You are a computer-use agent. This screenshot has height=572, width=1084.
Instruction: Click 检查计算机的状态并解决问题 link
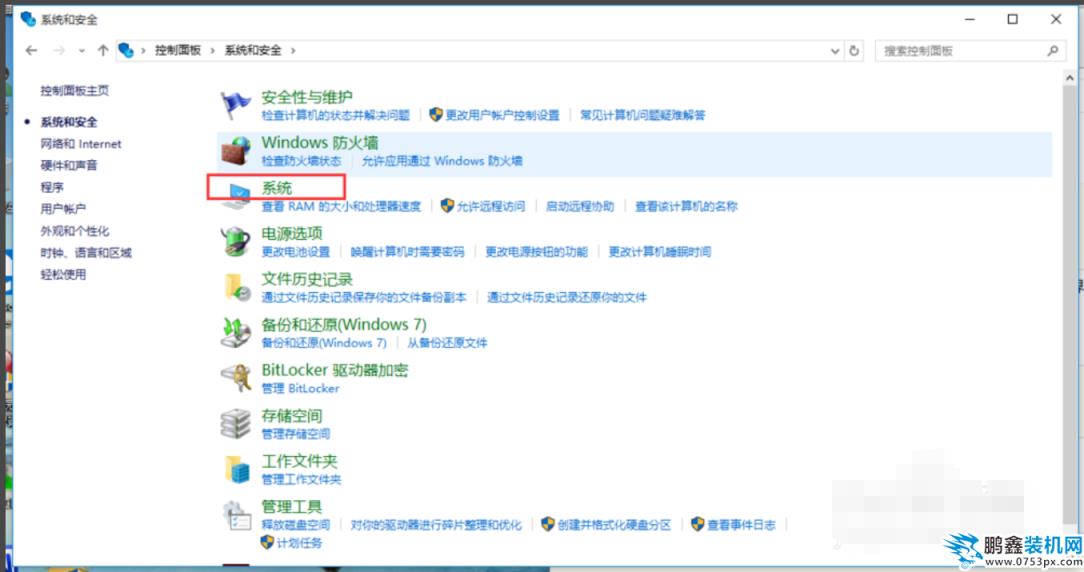(336, 116)
